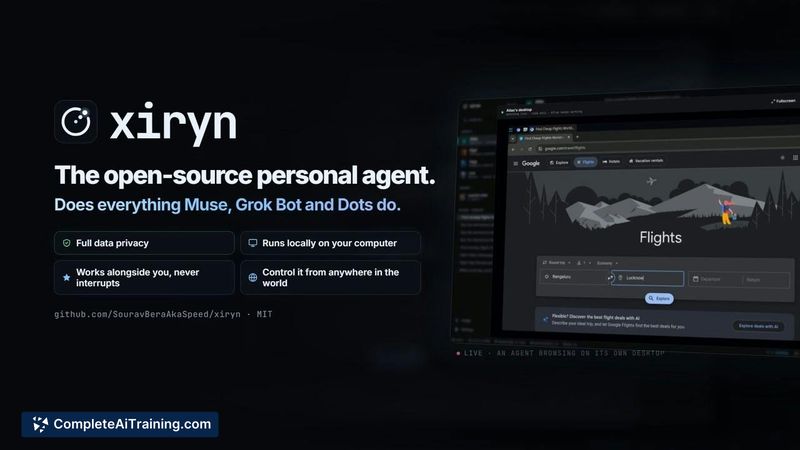Click 'The open-source personal agent.' headline
This screenshot has height=450, width=800.
(x=245, y=175)
